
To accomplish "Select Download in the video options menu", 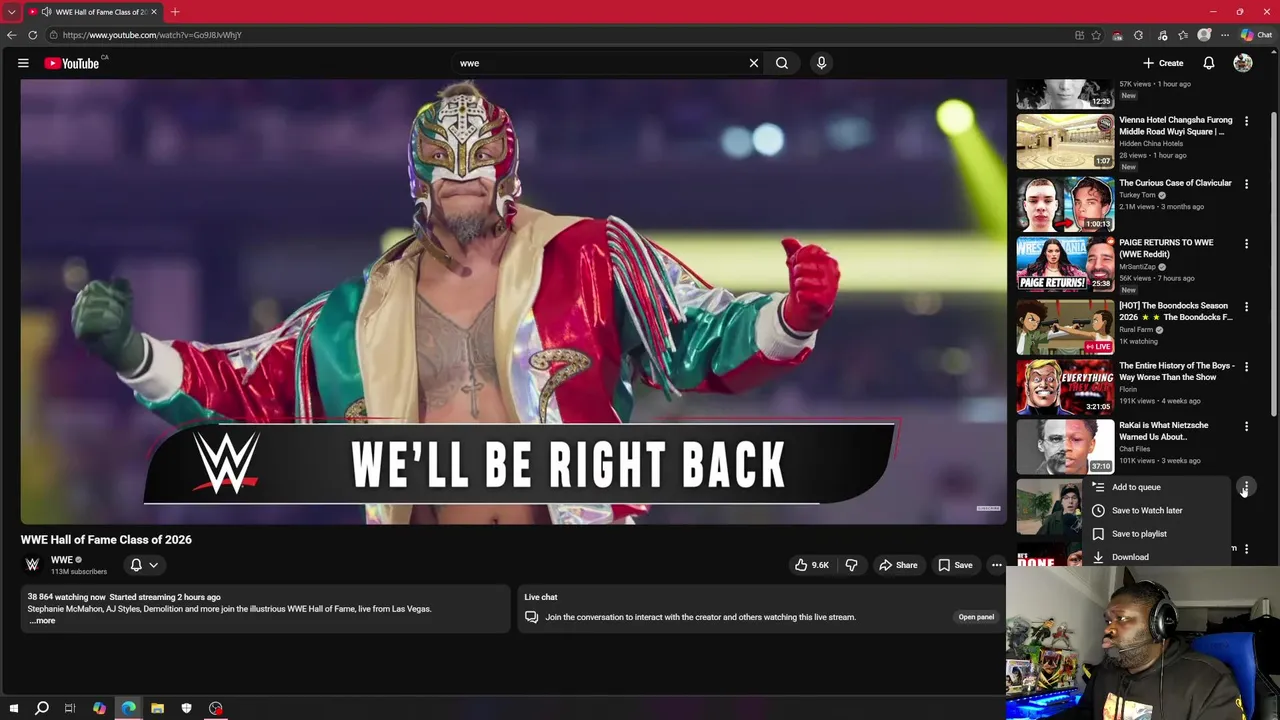I will (x=1156, y=557).
